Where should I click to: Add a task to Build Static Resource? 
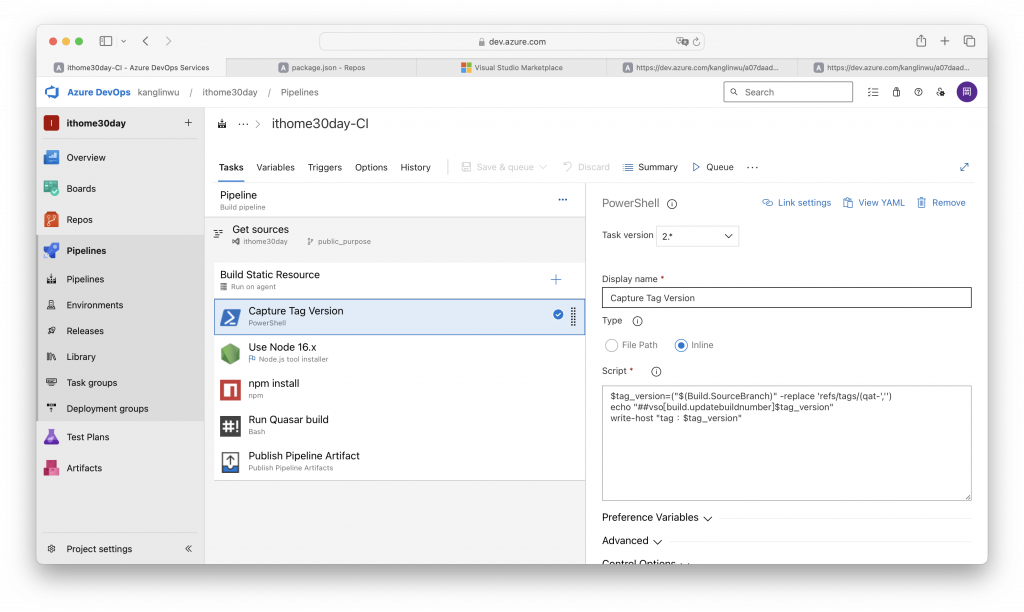(556, 280)
